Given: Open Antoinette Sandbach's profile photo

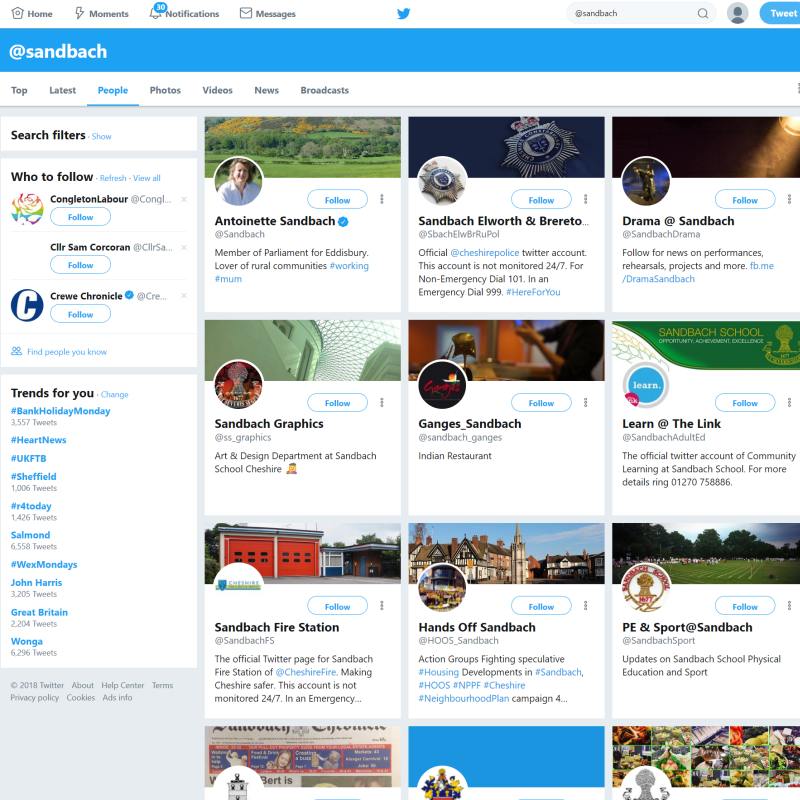Looking at the screenshot, I should click(x=238, y=181).
